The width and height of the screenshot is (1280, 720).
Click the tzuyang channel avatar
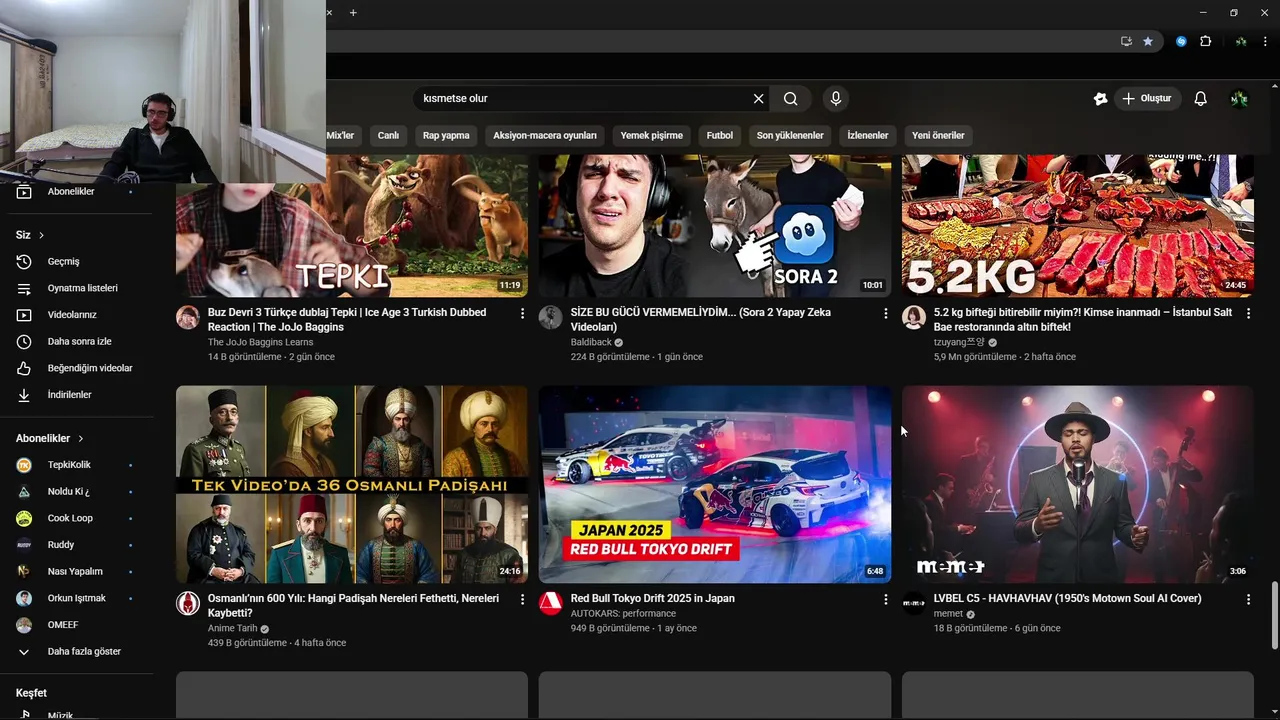[x=914, y=317]
